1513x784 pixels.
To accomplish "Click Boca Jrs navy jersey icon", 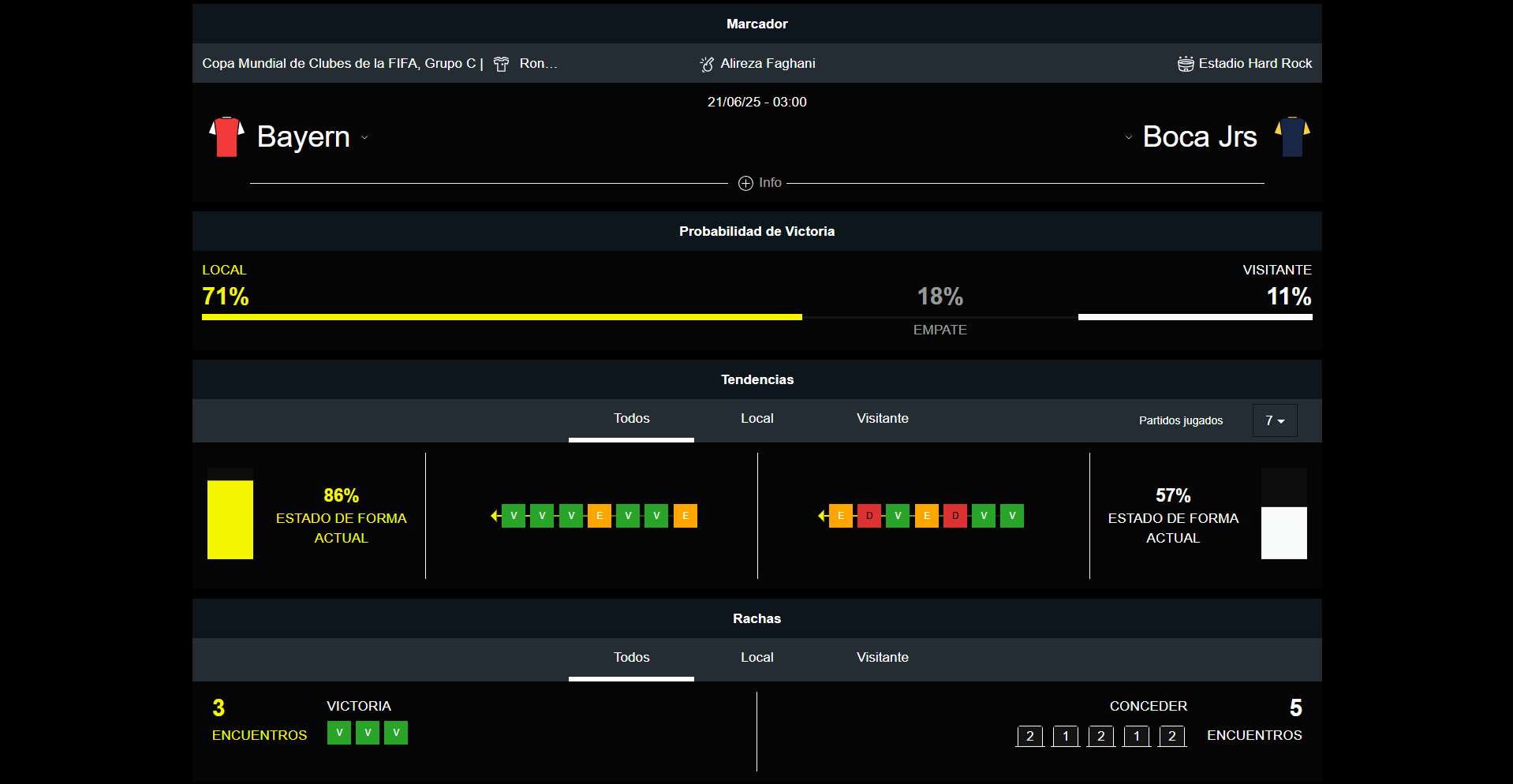I will [1292, 136].
